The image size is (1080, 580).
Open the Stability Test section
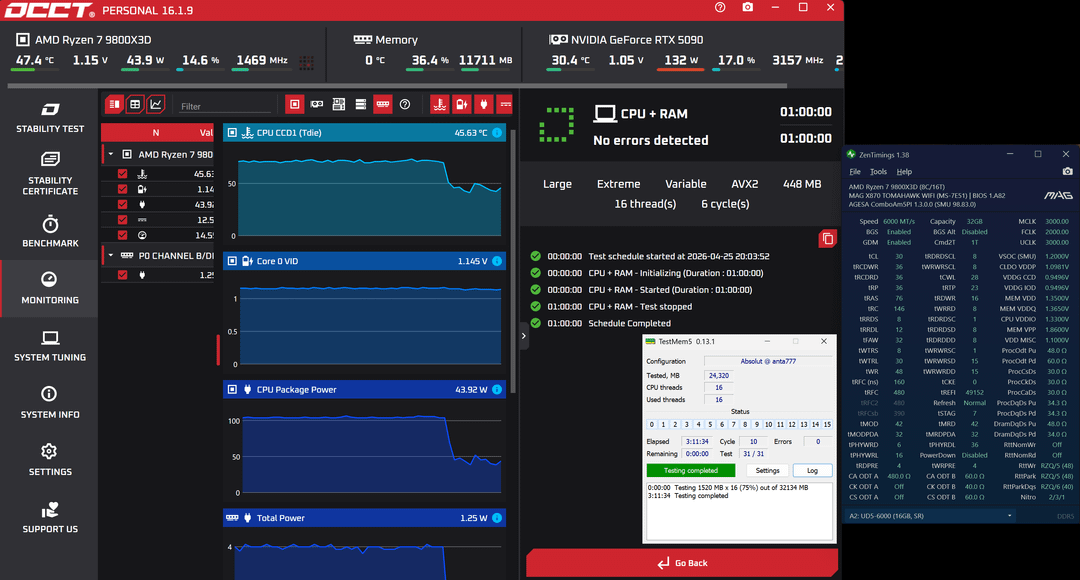pos(50,117)
